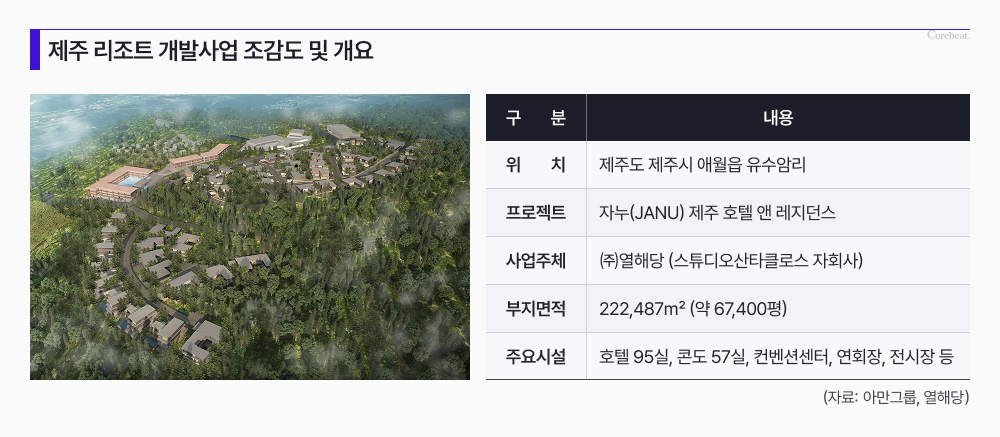Select the 위 치 row label

point(536,165)
